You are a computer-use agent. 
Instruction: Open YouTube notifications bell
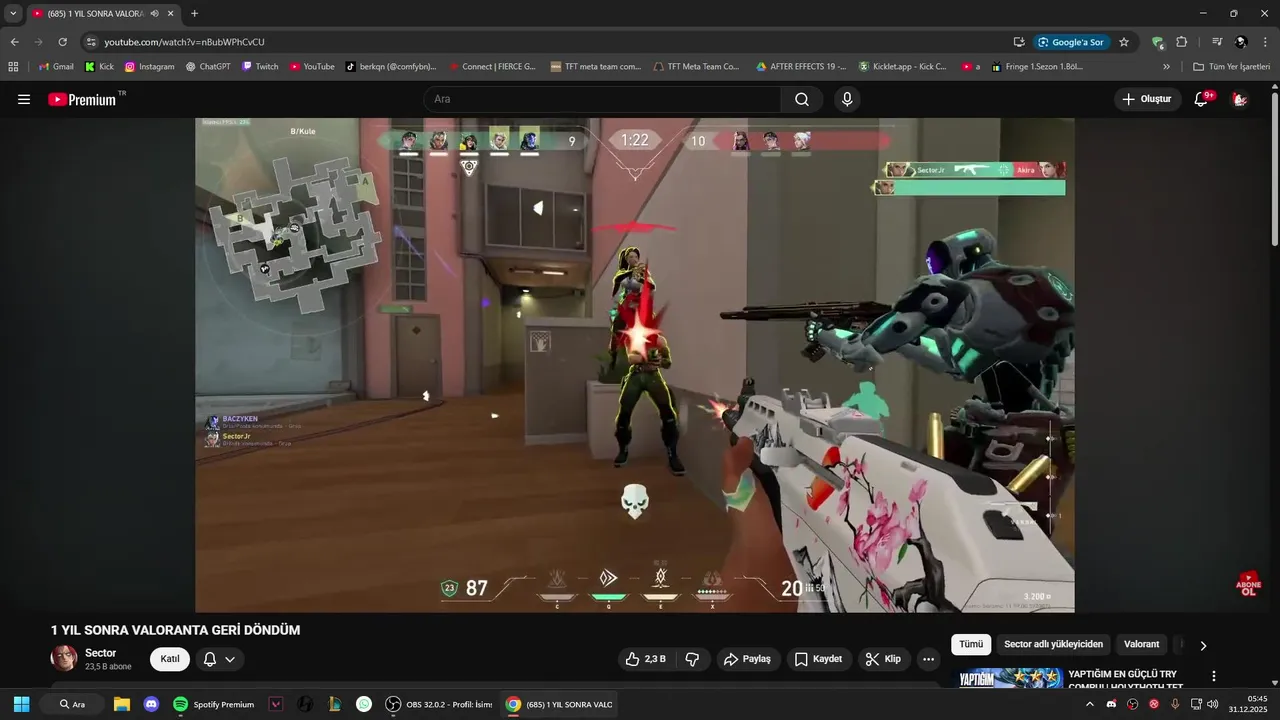tap(1203, 99)
